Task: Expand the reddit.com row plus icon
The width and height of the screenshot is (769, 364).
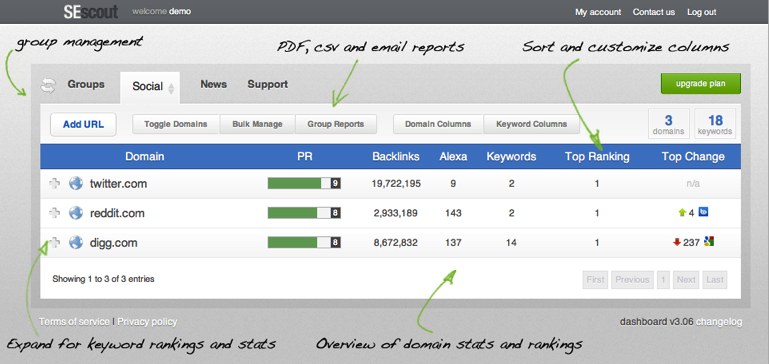Action: coord(54,213)
